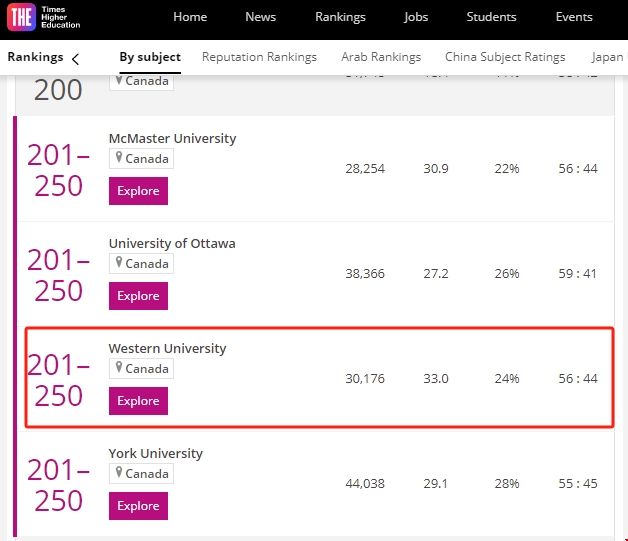Click the back chevron beside Rankings
628x541 pixels.
[75, 58]
